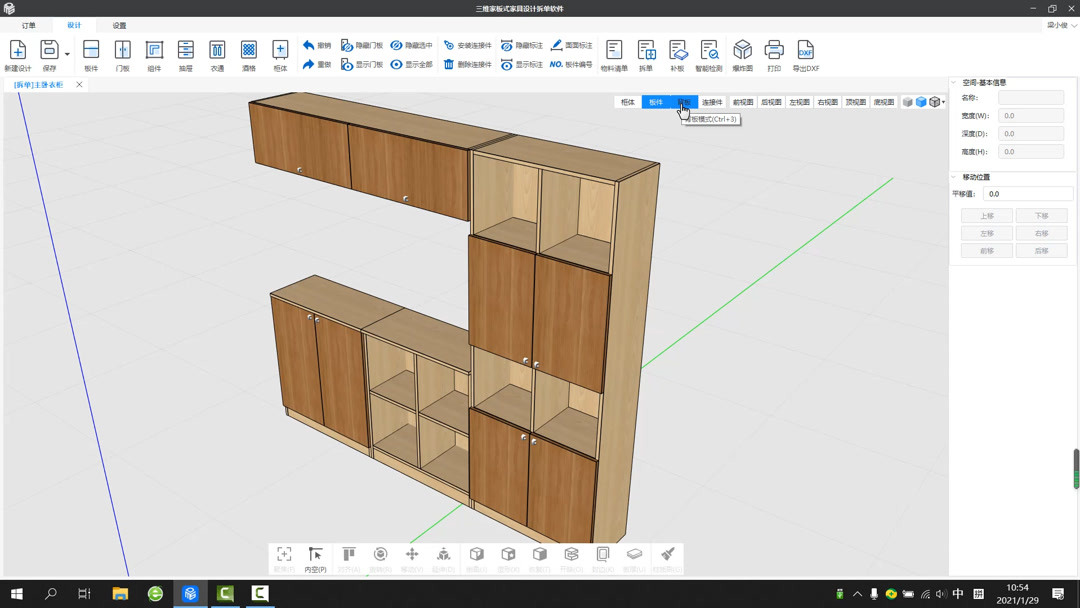Select the 内空(P) selection tool
This screenshot has width=1080, height=608.
(315, 559)
